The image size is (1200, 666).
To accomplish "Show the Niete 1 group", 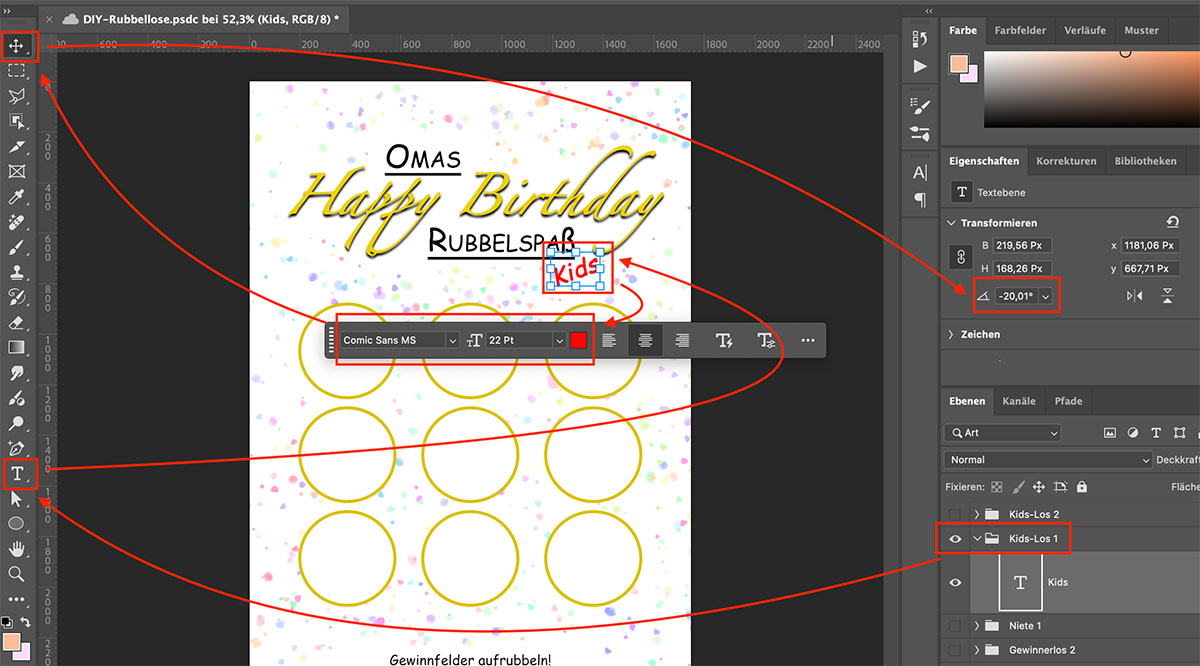I will (955, 626).
